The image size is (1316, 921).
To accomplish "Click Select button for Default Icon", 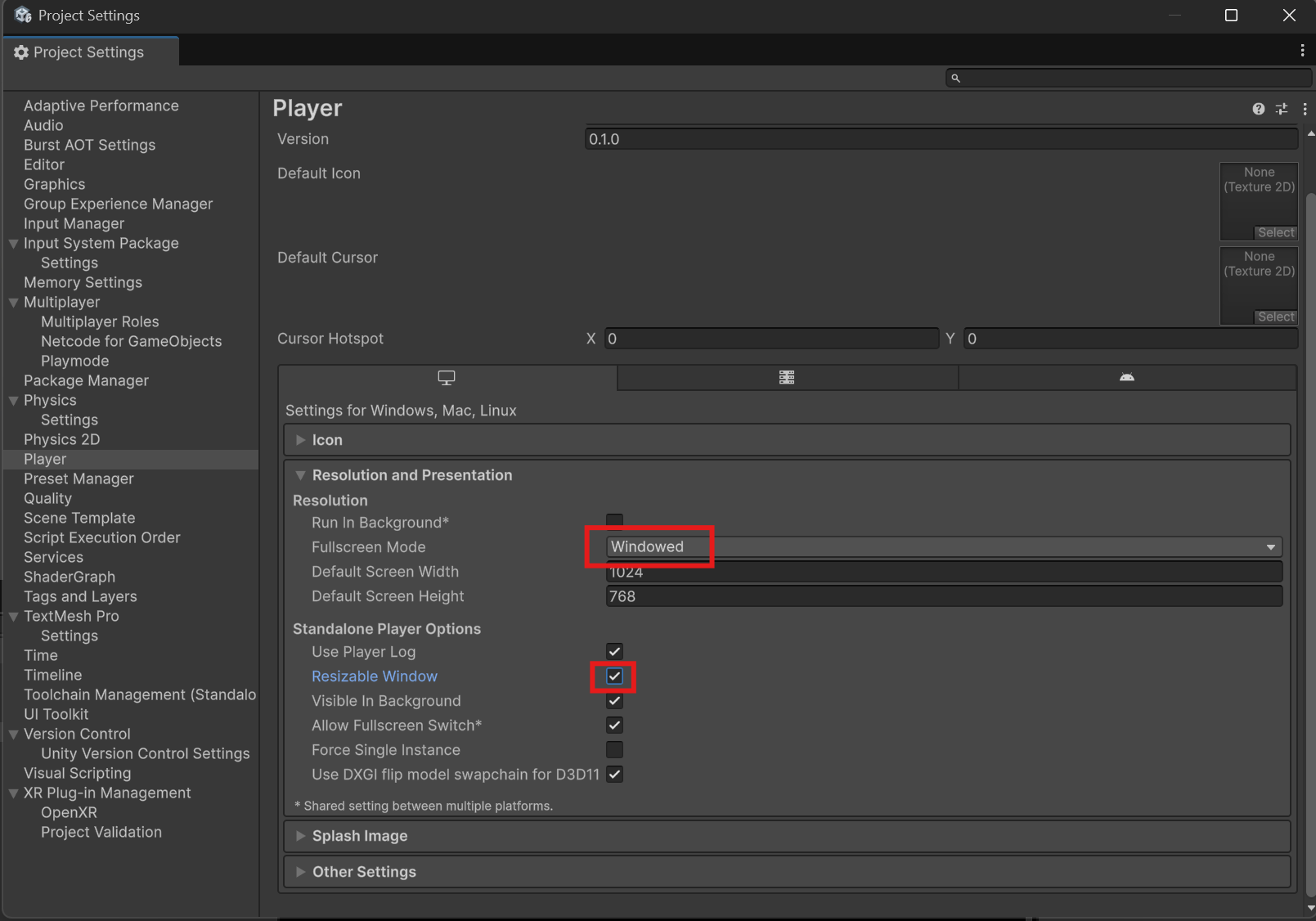I will 1275,232.
